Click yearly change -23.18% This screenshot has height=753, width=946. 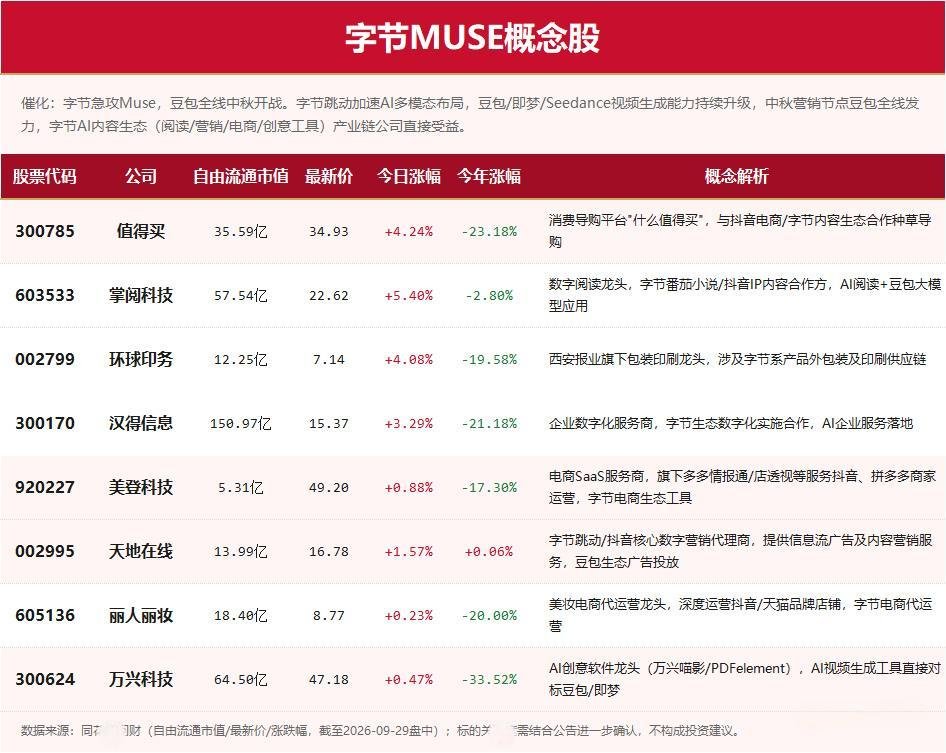[x=489, y=232]
